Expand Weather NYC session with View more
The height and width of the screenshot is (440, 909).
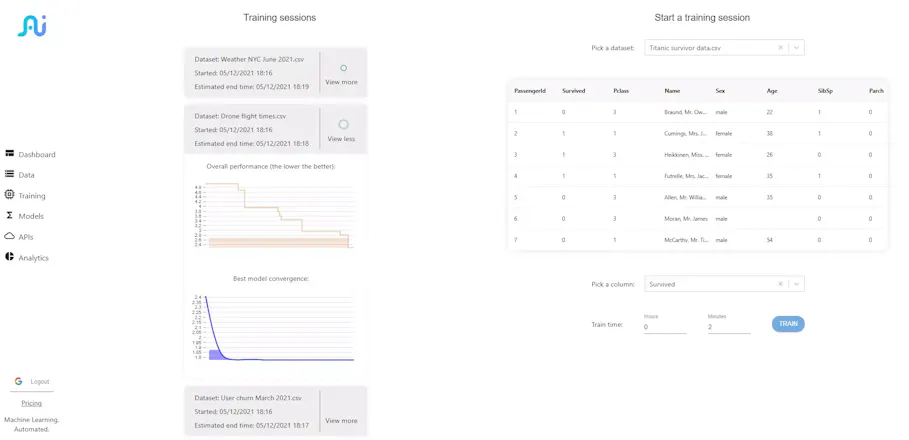341,82
